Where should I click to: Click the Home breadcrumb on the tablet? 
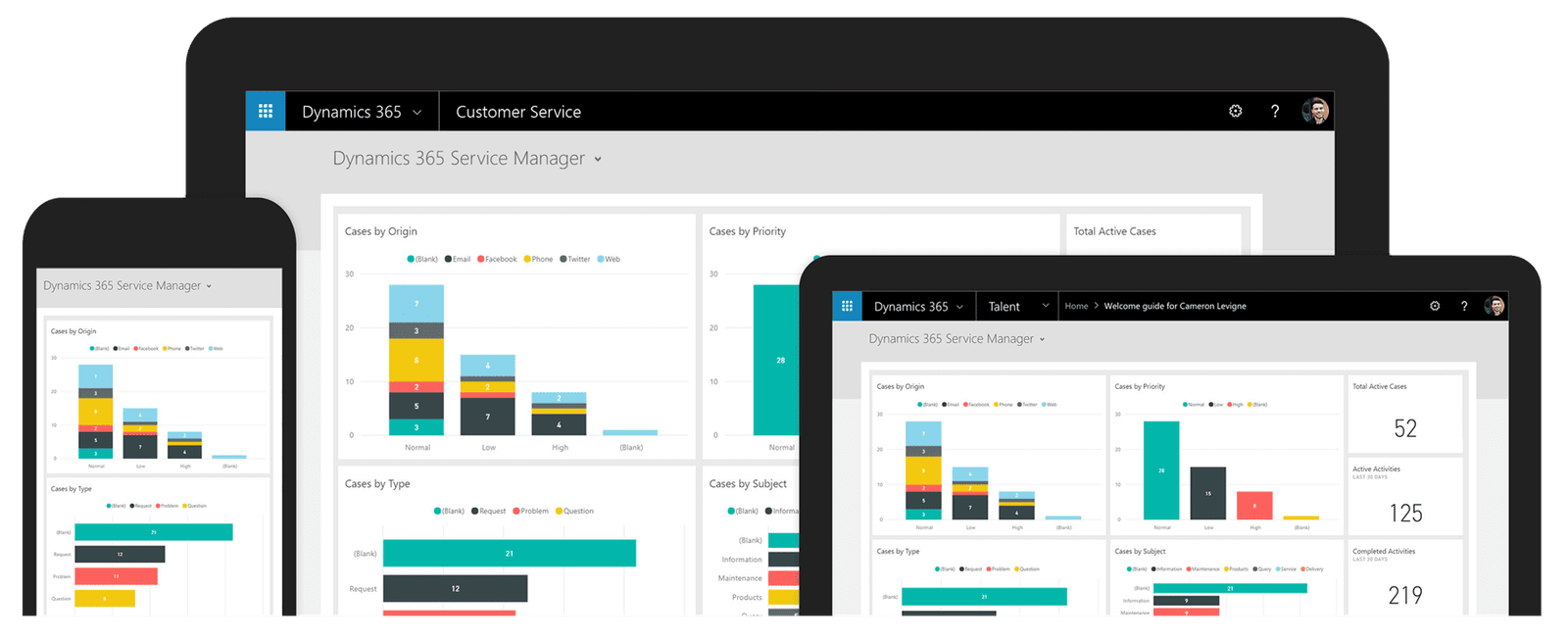pyautogui.click(x=1076, y=306)
